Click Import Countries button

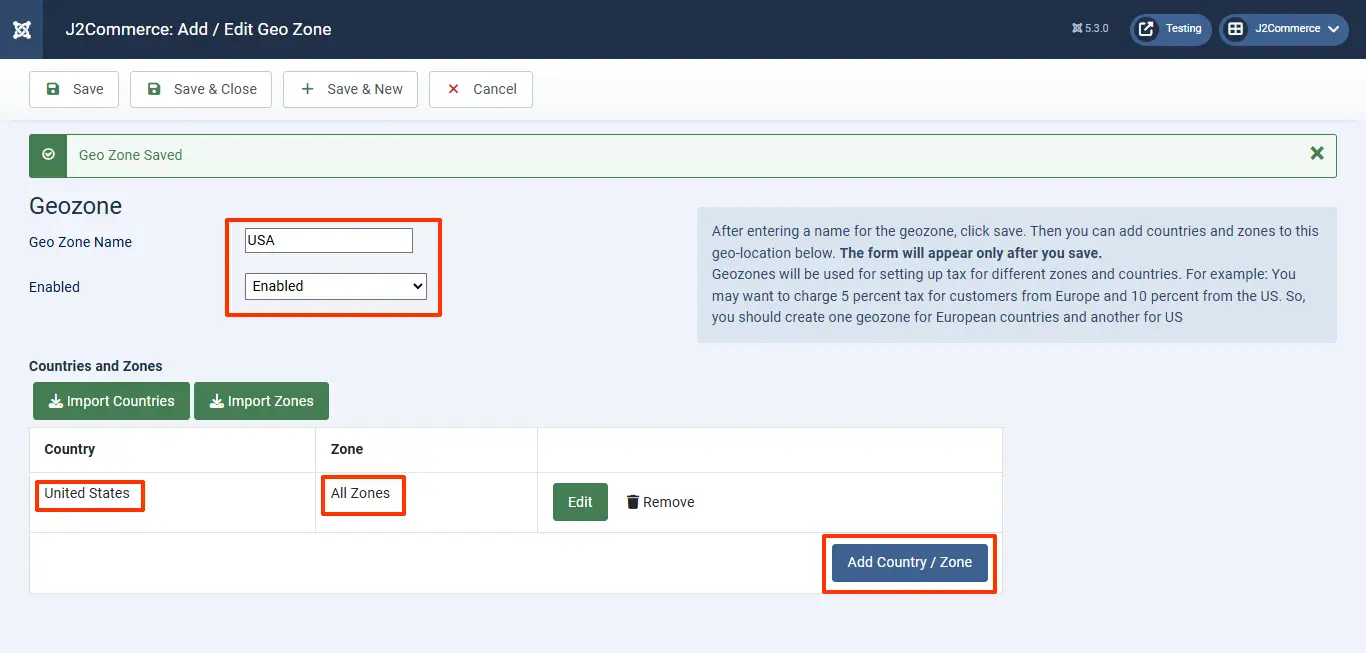pos(111,401)
